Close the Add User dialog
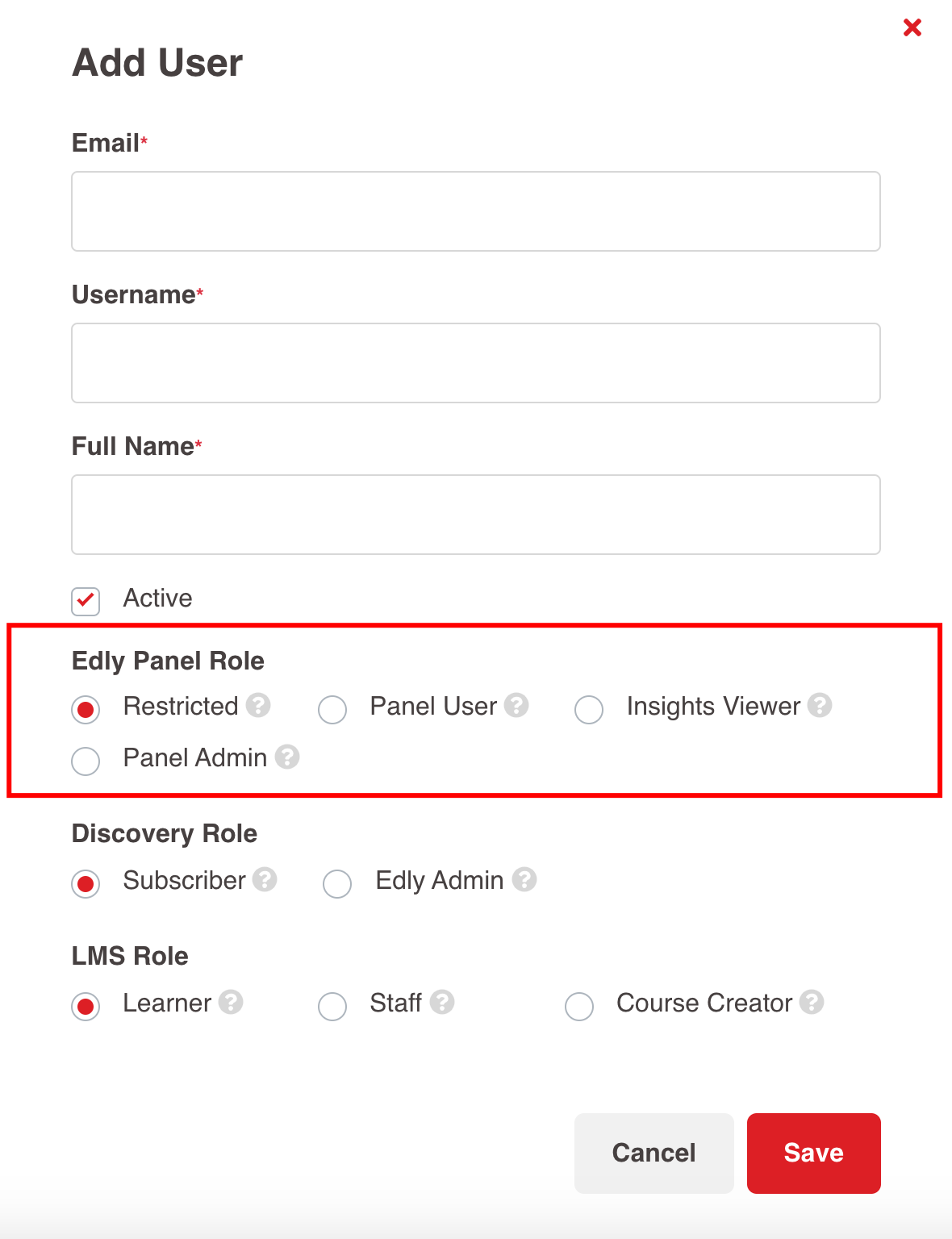Screen dimensions: 952x1239 [912, 27]
